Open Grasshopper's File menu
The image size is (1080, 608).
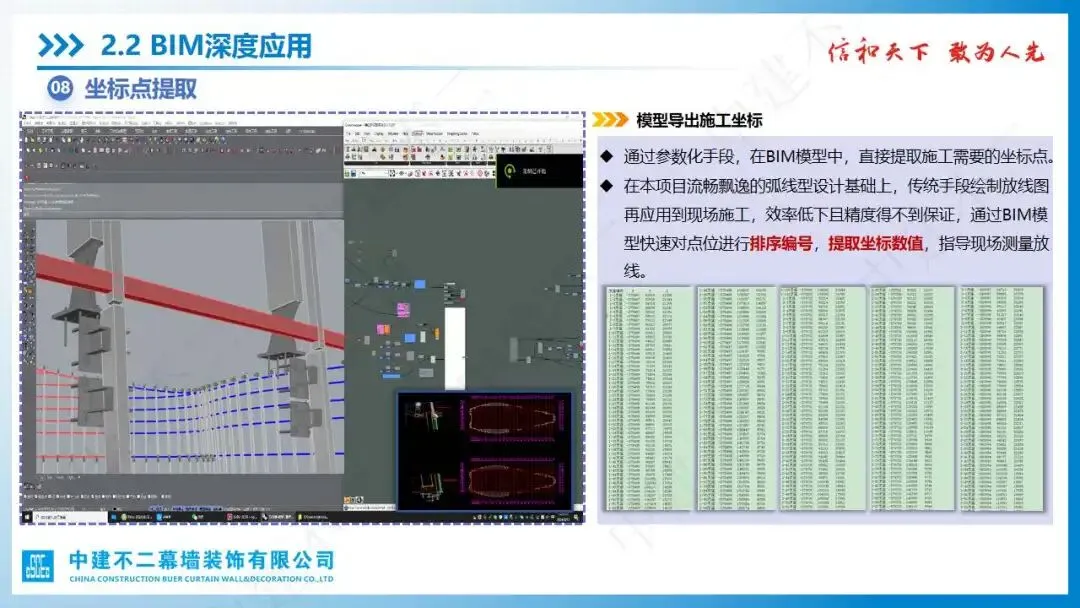348,134
